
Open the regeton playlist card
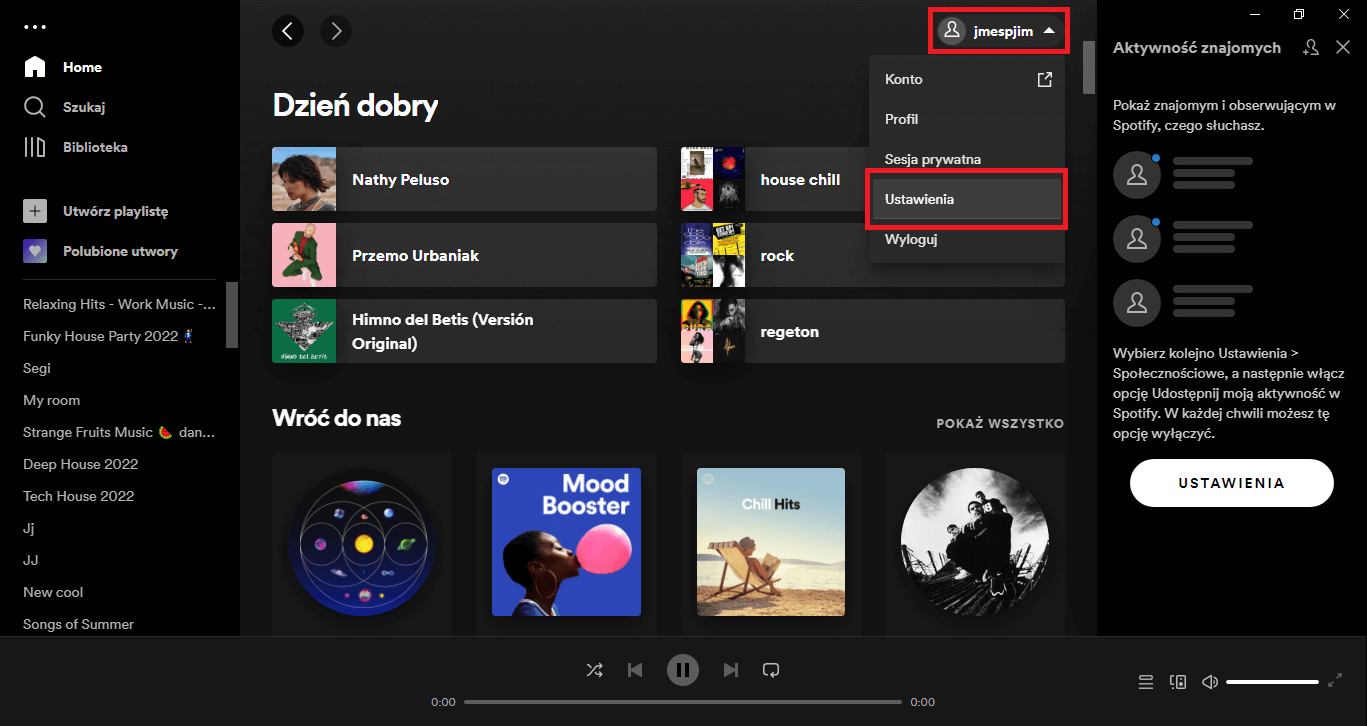pos(873,331)
